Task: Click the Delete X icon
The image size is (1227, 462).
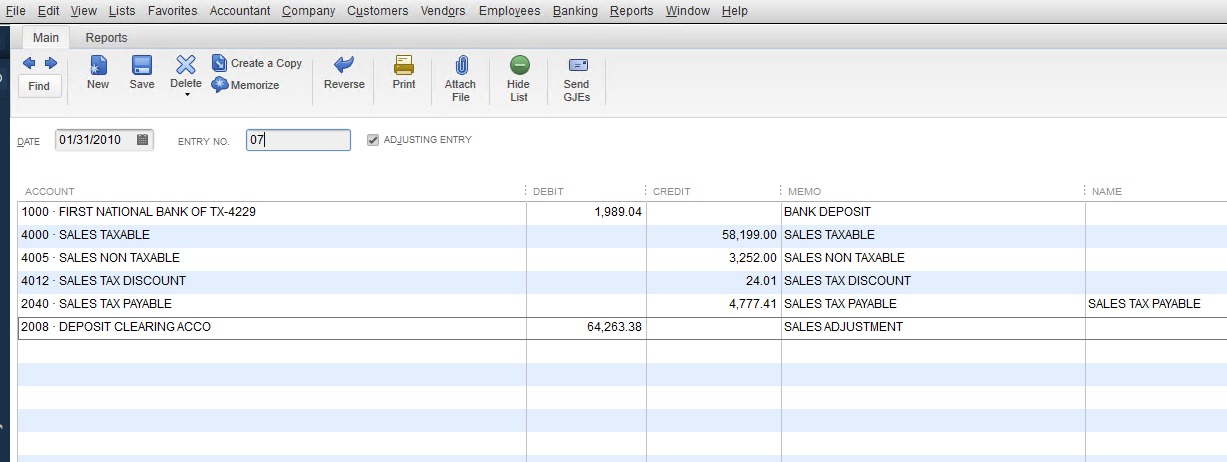Action: pos(186,65)
